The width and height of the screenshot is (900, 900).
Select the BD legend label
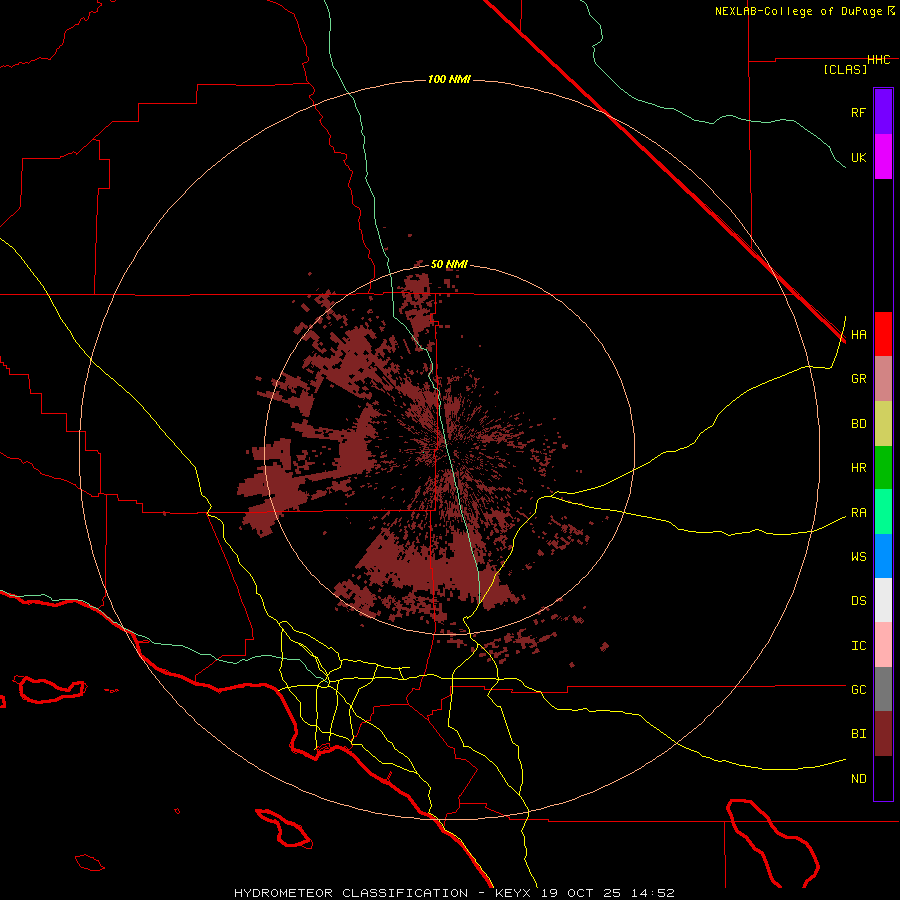(858, 424)
